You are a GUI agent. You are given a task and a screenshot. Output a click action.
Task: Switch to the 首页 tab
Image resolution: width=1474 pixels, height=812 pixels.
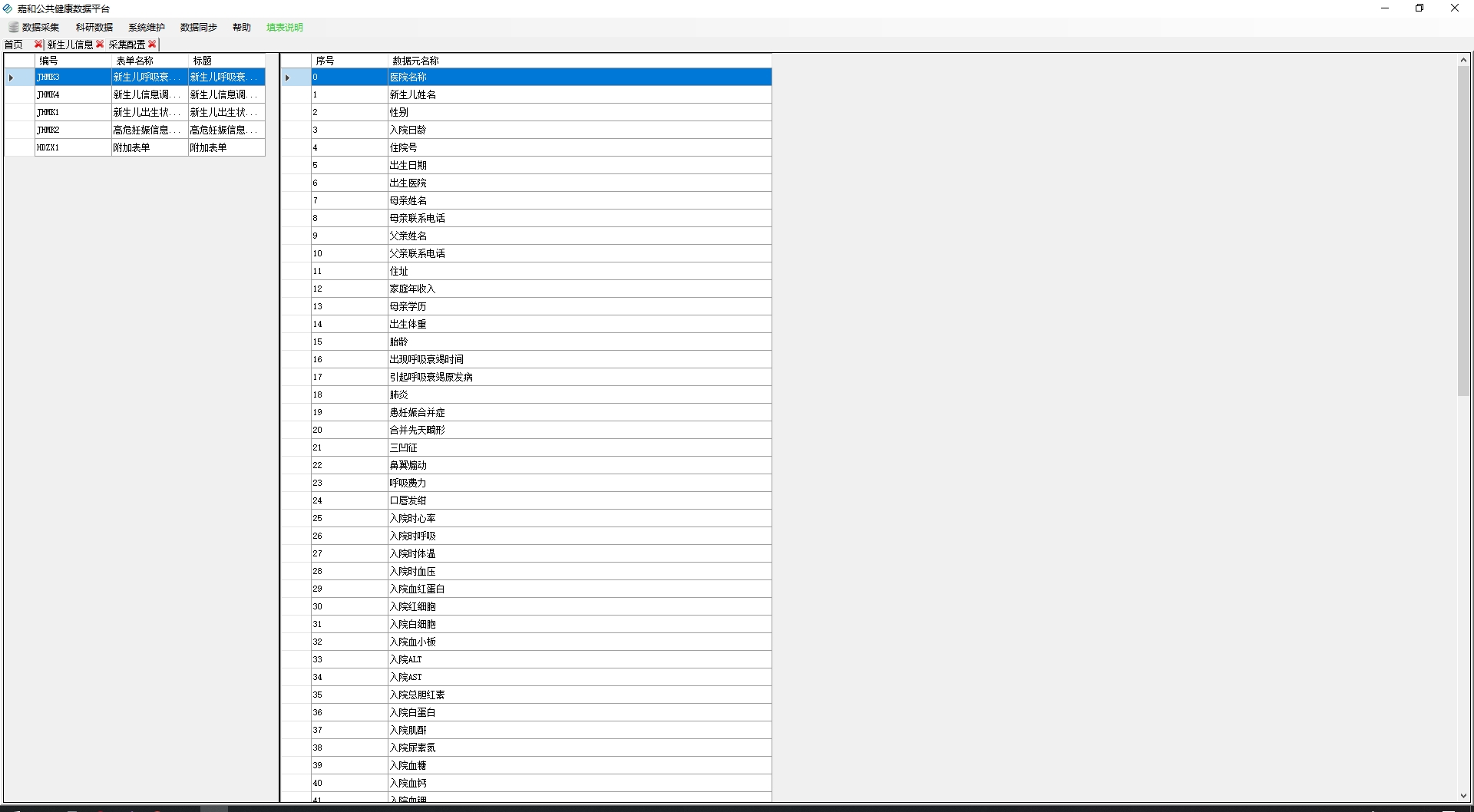click(x=14, y=45)
